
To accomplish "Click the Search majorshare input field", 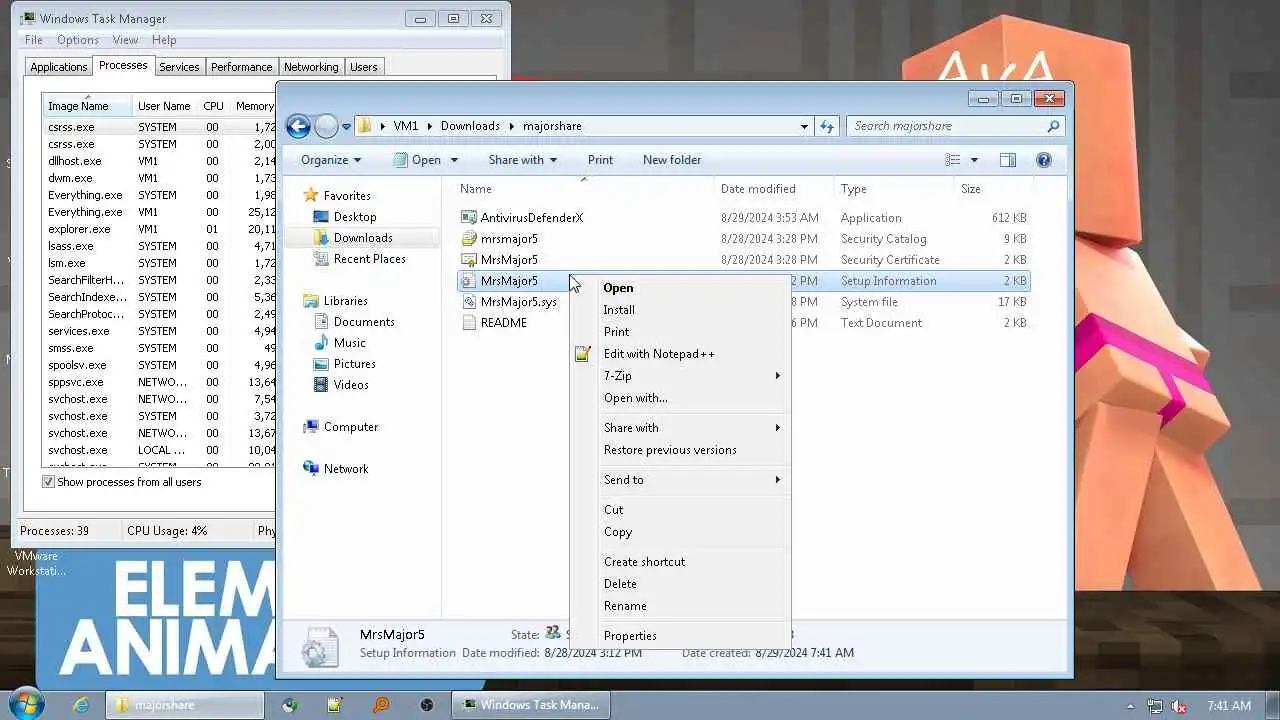I will pyautogui.click(x=945, y=126).
